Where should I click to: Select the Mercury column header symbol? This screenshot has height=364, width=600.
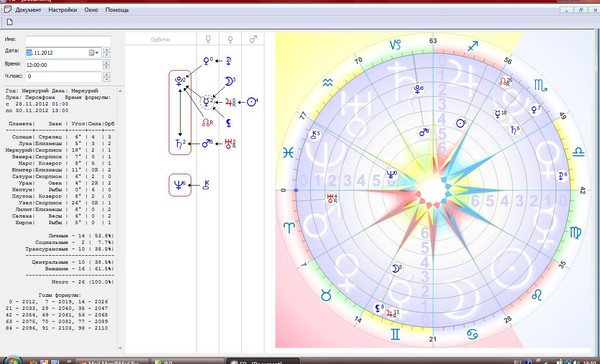(x=208, y=39)
